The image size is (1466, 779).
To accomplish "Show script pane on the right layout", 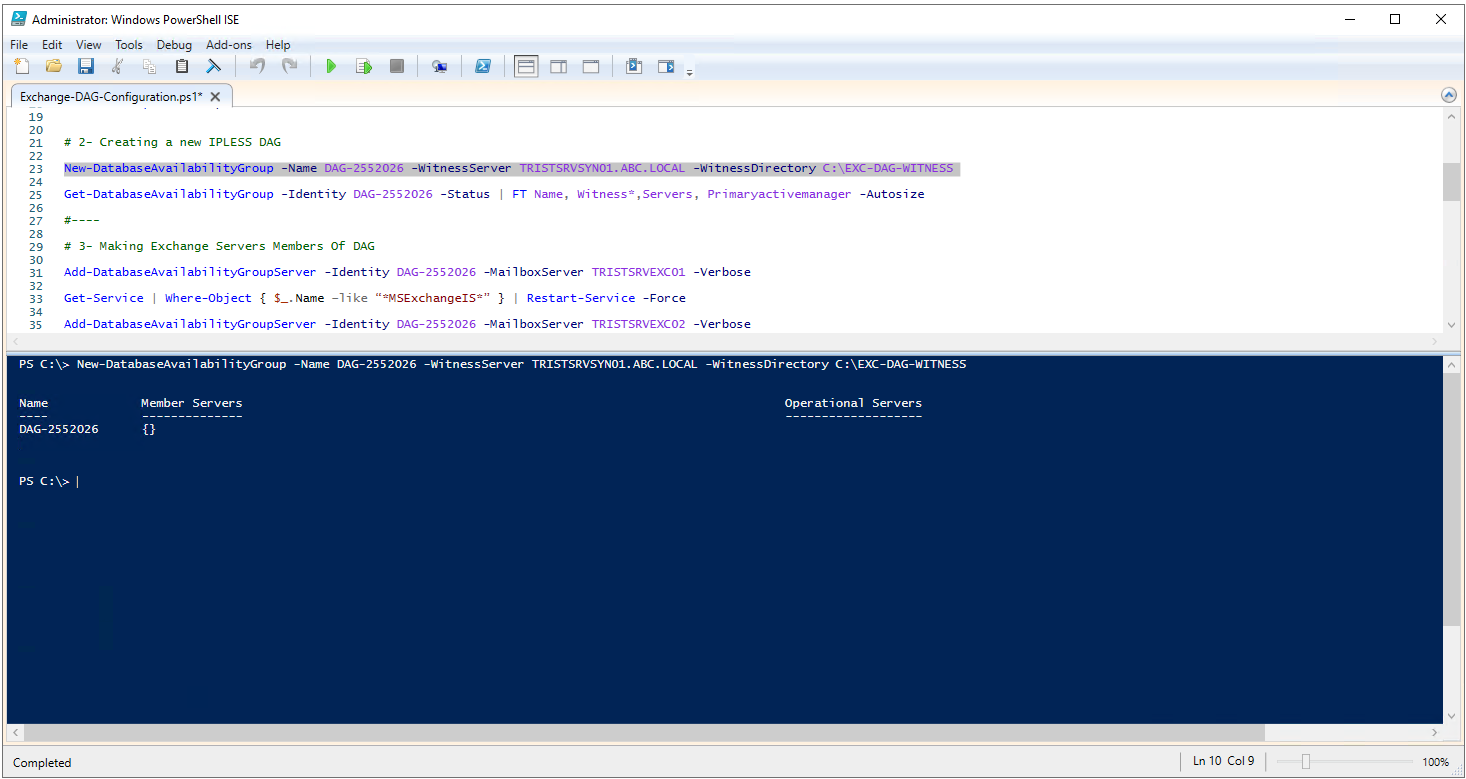I will [559, 66].
